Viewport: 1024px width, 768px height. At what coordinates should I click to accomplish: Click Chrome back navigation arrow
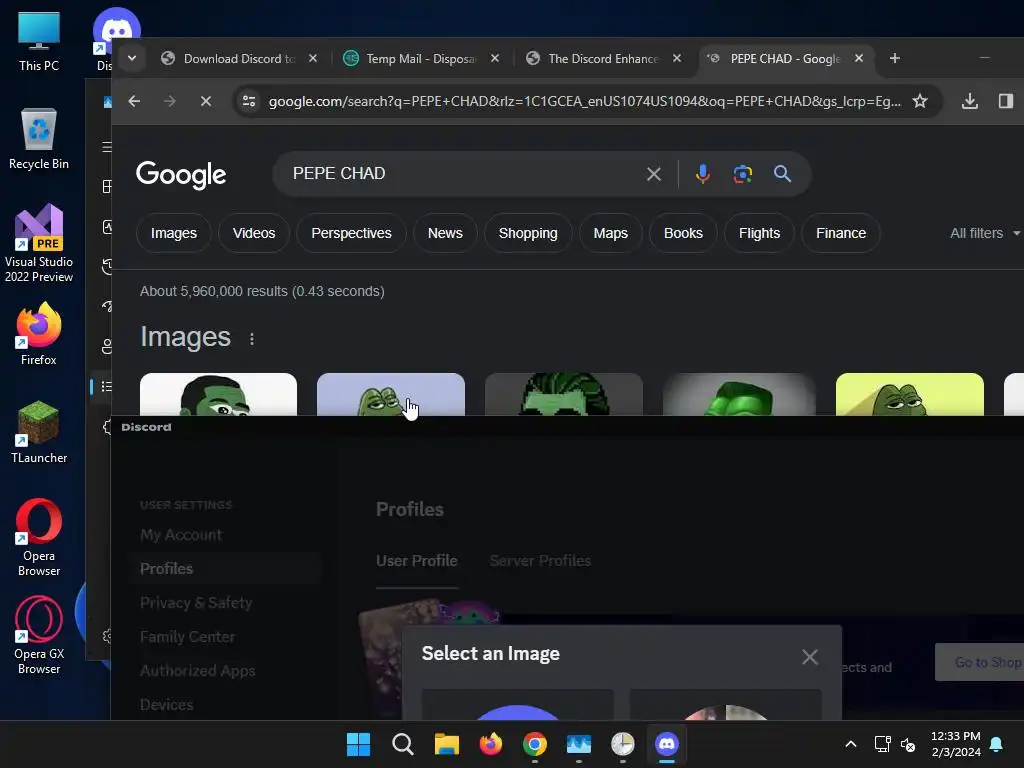coord(134,101)
